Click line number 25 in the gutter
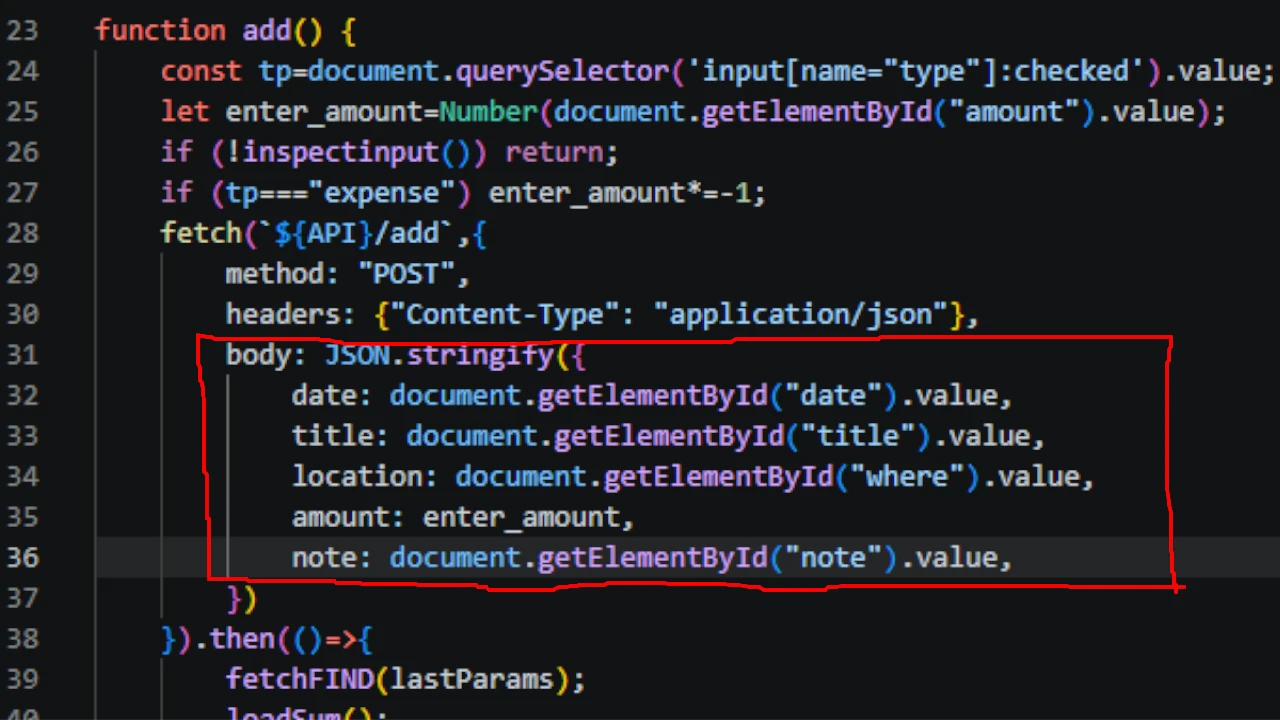Viewport: 1280px width, 720px height. point(21,112)
